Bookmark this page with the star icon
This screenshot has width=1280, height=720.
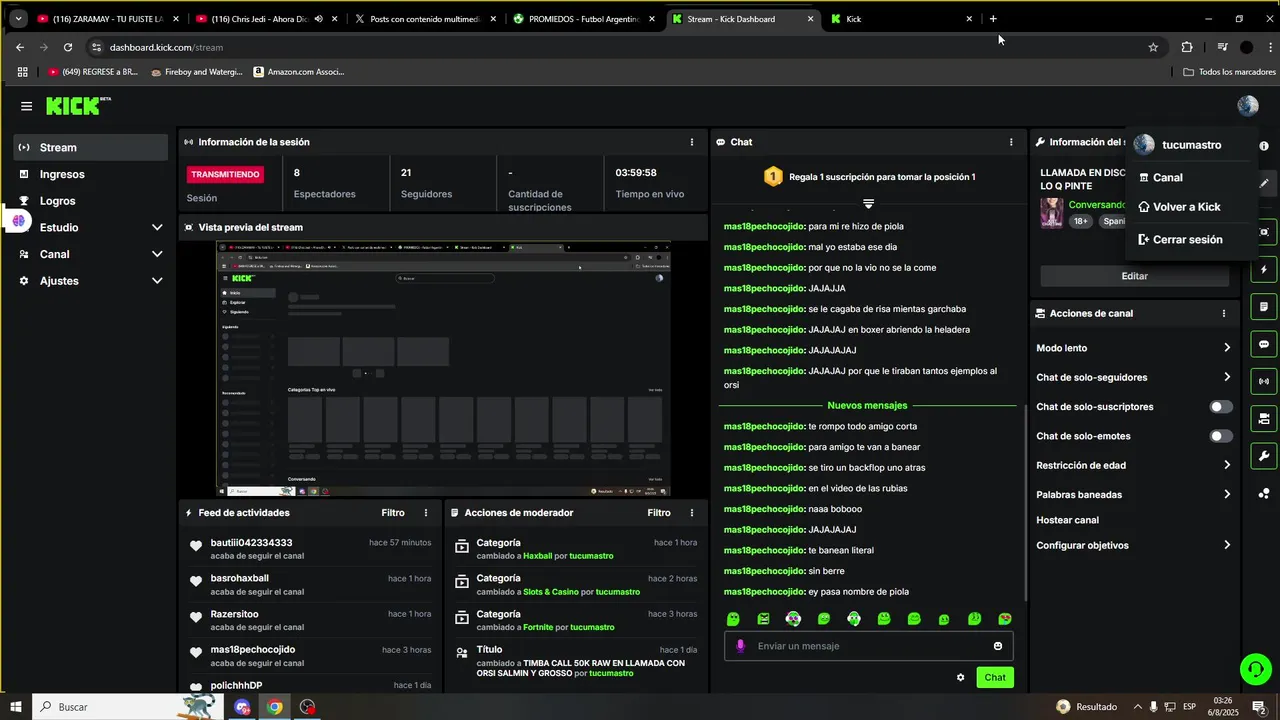[x=1153, y=47]
